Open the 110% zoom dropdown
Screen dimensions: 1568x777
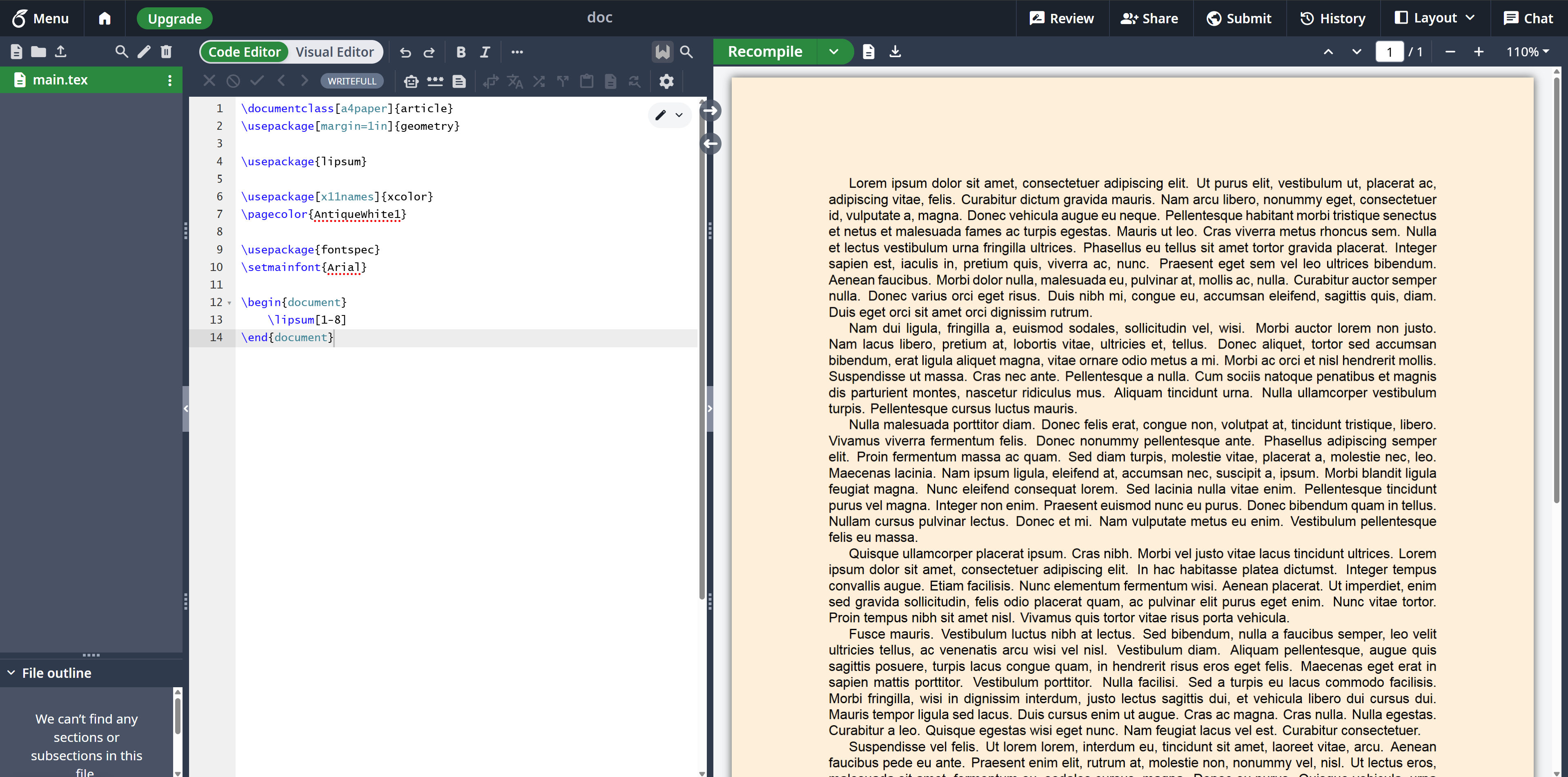(x=1527, y=52)
